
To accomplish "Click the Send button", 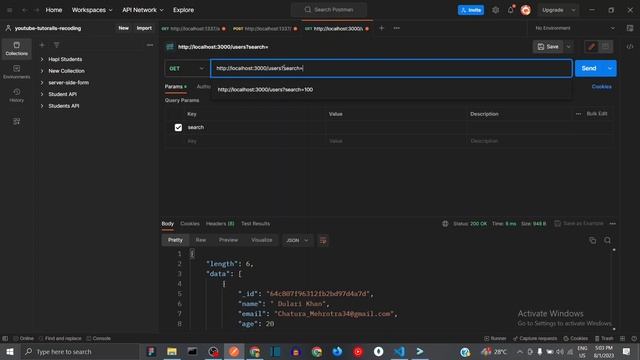I will coord(589,69).
